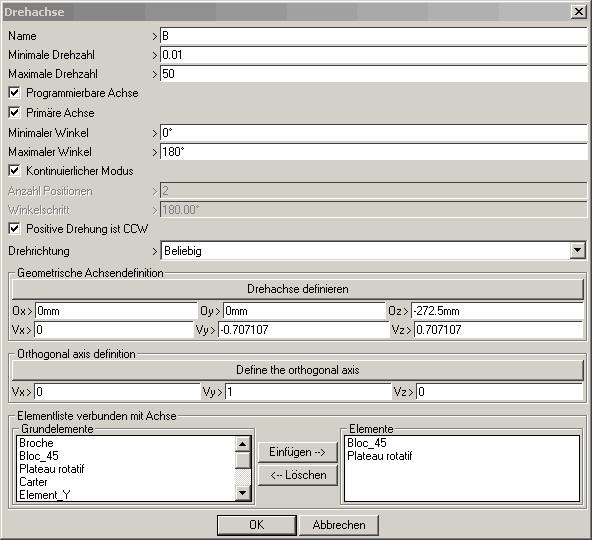The height and width of the screenshot is (540, 592).
Task: Uncheck the Programmierbare Achse checkbox
Action: [14, 93]
